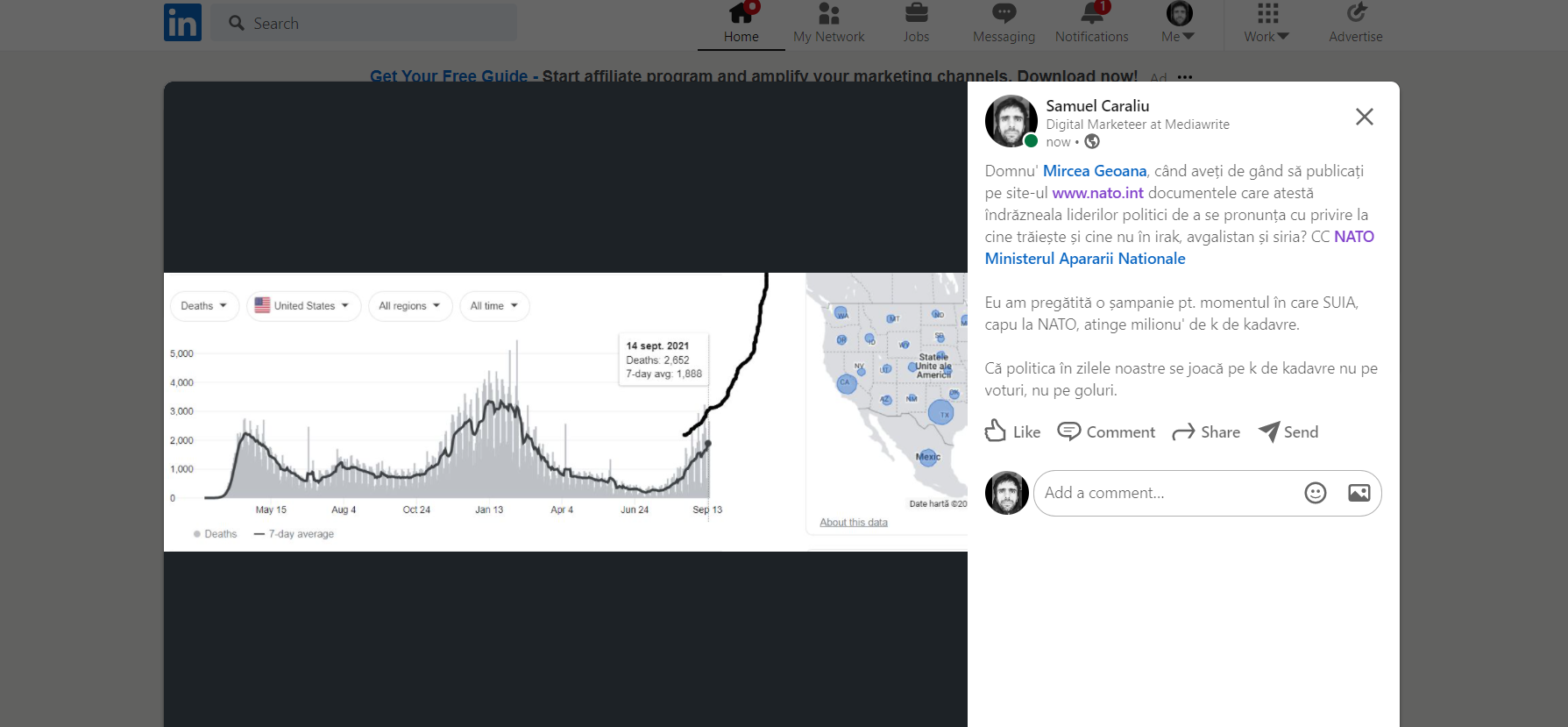Like the post
This screenshot has height=727, width=1568.
(1012, 432)
